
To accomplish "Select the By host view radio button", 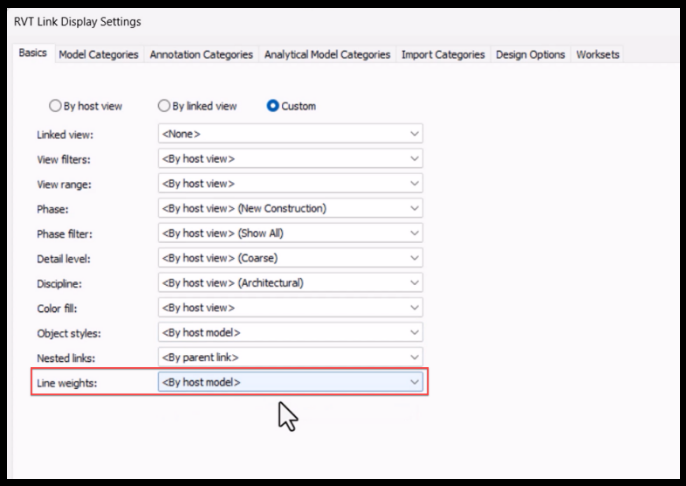I will coord(55,106).
